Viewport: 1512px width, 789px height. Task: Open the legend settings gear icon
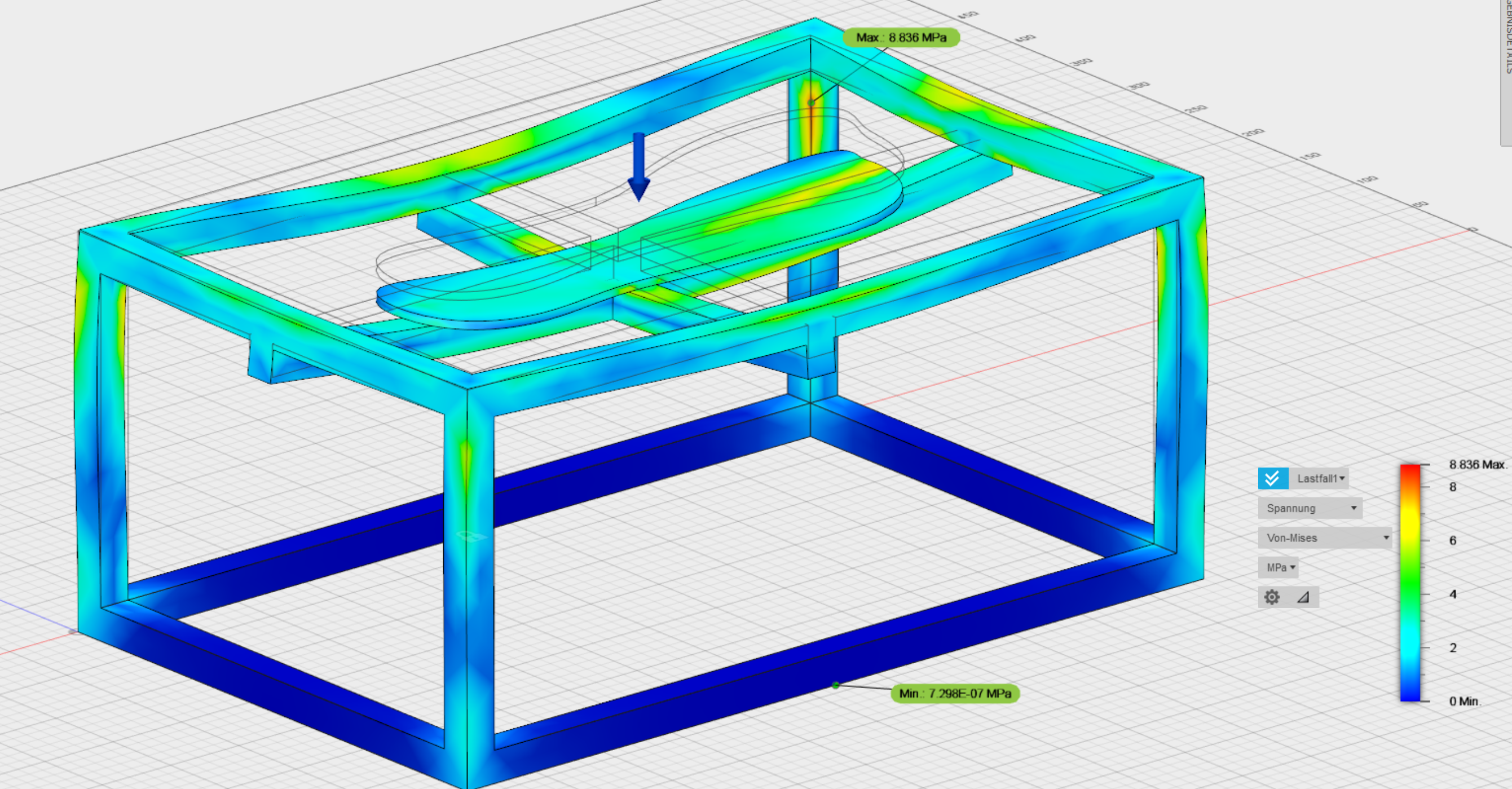1271,597
